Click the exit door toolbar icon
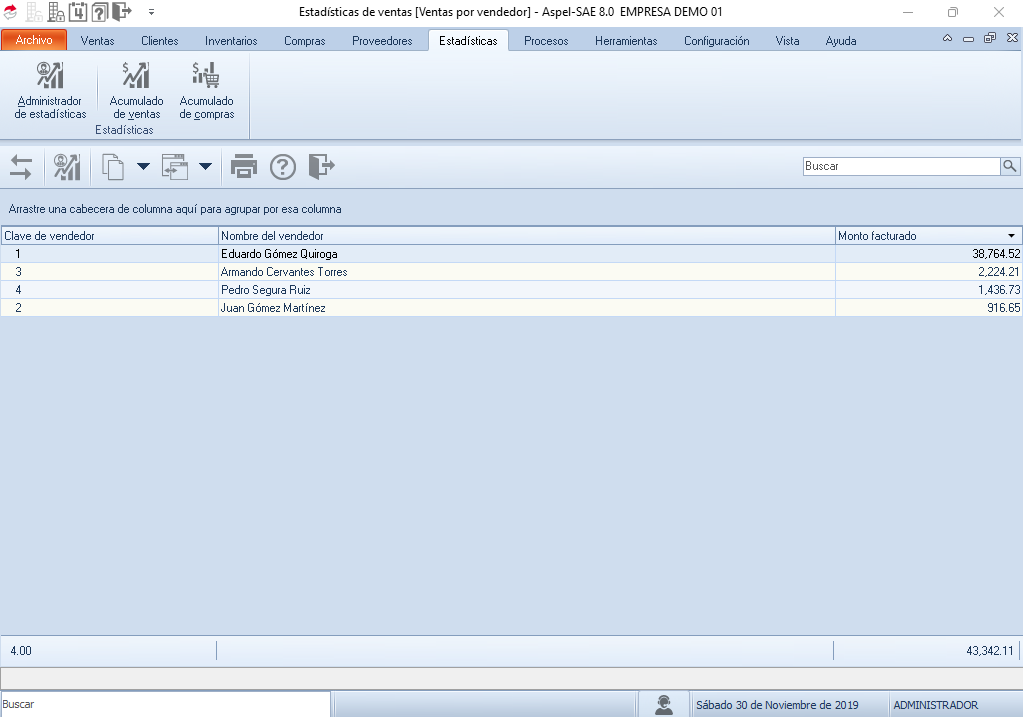Screen dimensions: 1023x717 pos(321,167)
